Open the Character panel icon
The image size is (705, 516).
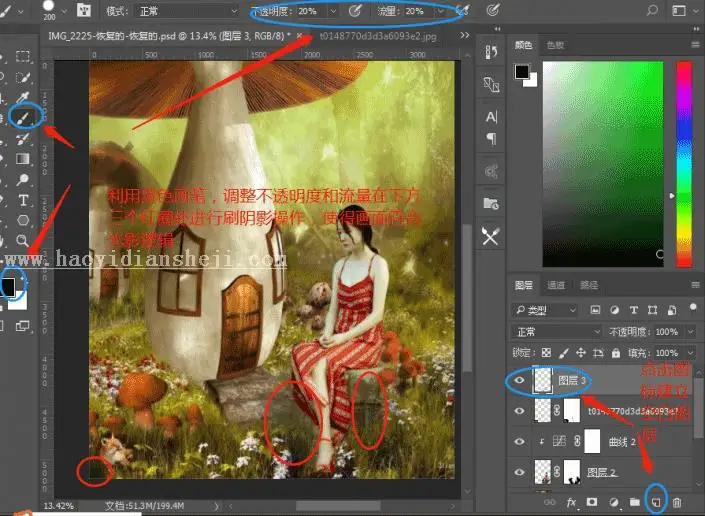[491, 117]
